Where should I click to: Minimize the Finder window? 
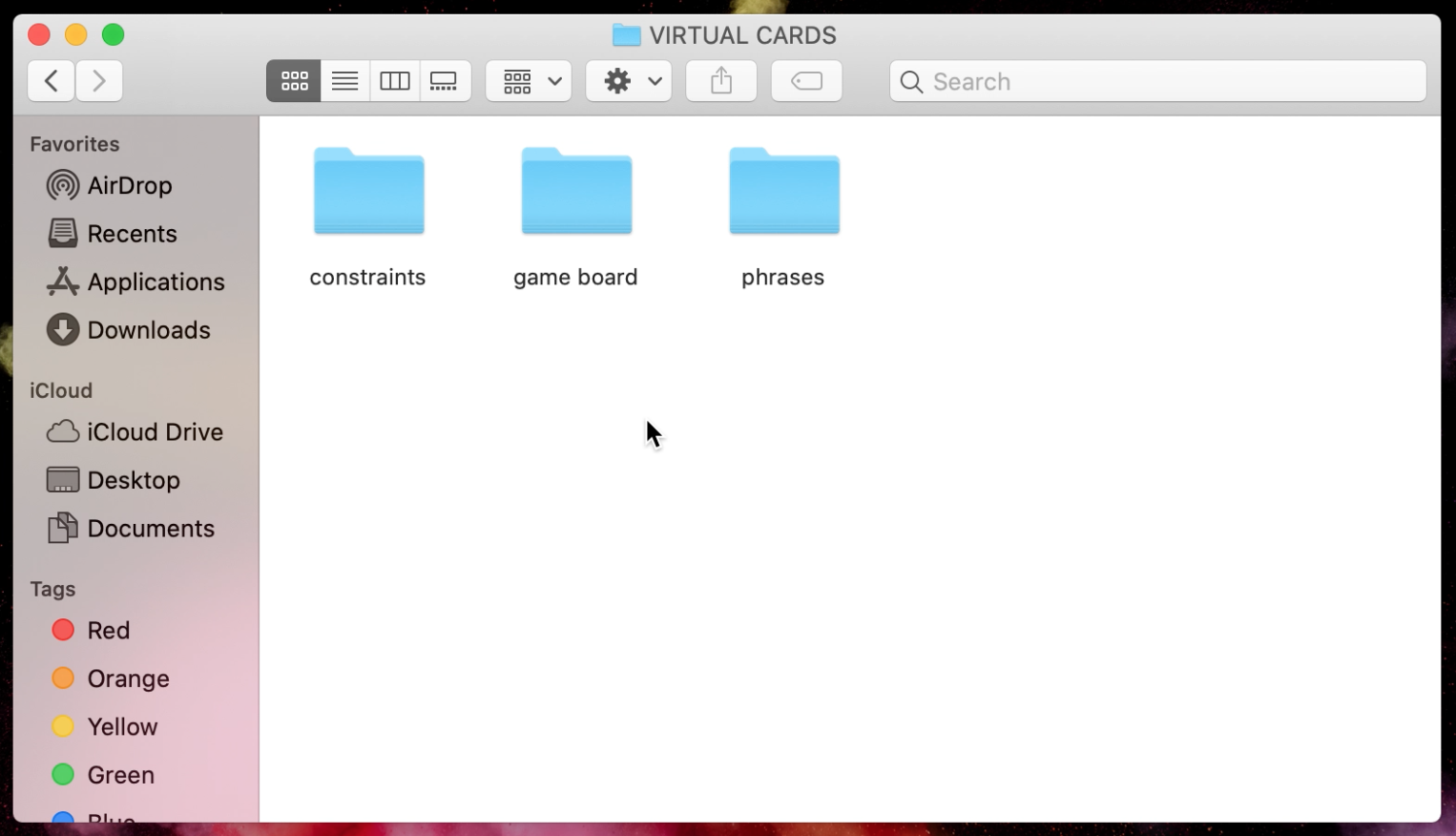click(76, 35)
